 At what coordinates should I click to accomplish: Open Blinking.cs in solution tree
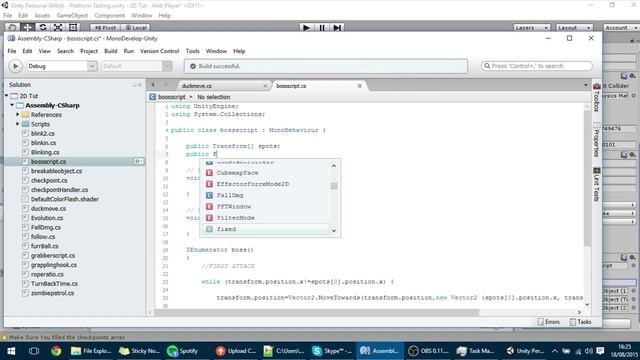click(x=45, y=152)
